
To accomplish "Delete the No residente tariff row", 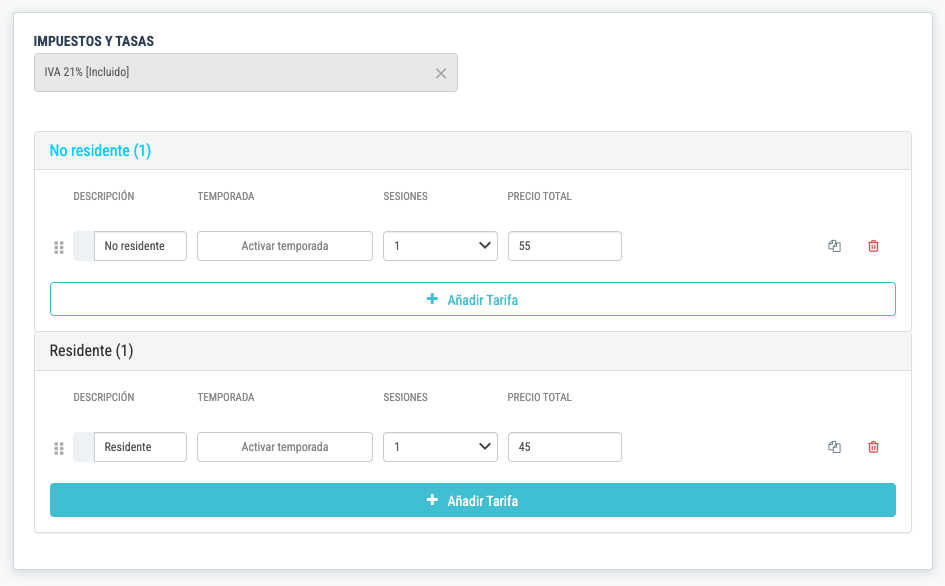I will click(873, 246).
